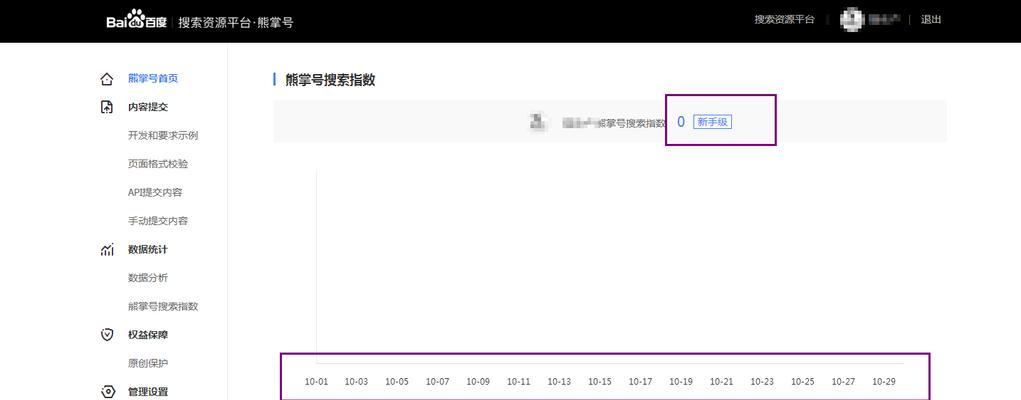
Task: Click 搜索资源平台·熊掌号 header title
Action: pyautogui.click(x=236, y=22)
